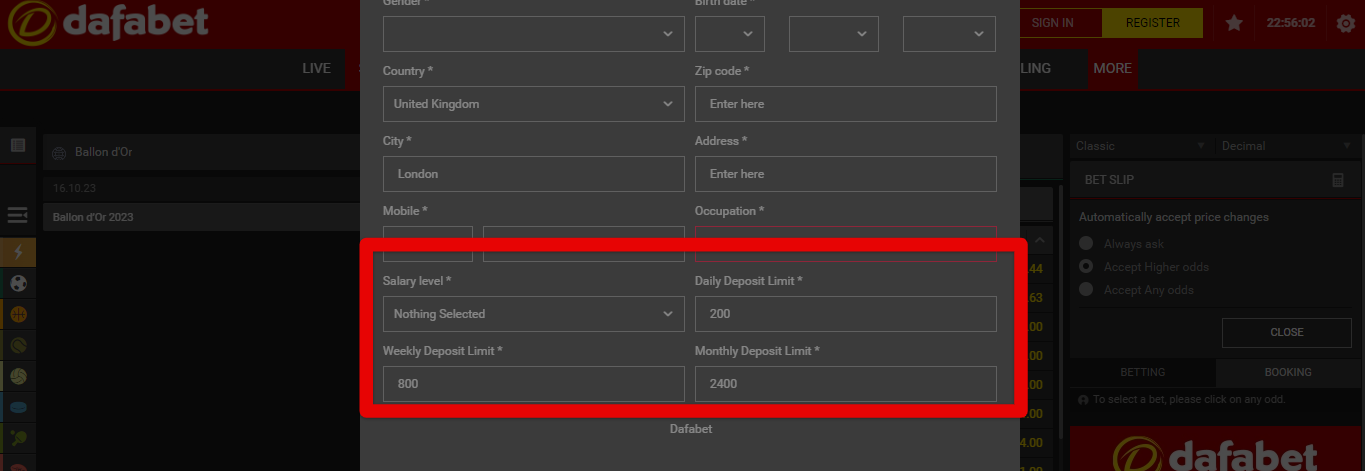Click the City field containing London

[534, 174]
